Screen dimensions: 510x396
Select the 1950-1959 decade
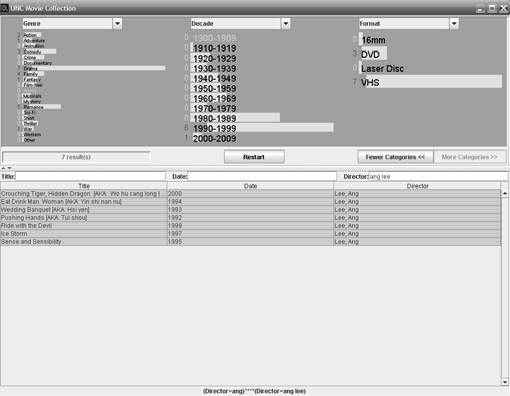[x=214, y=88]
